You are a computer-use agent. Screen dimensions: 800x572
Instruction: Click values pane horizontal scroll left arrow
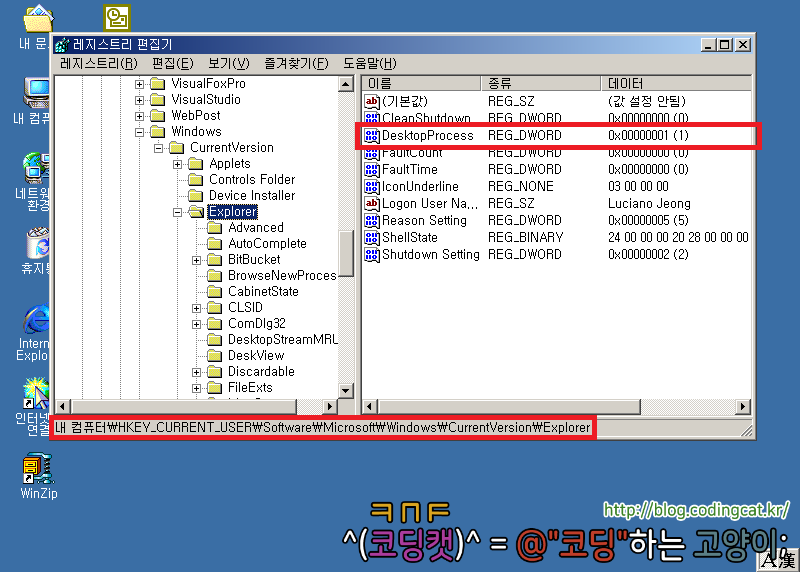(370, 407)
